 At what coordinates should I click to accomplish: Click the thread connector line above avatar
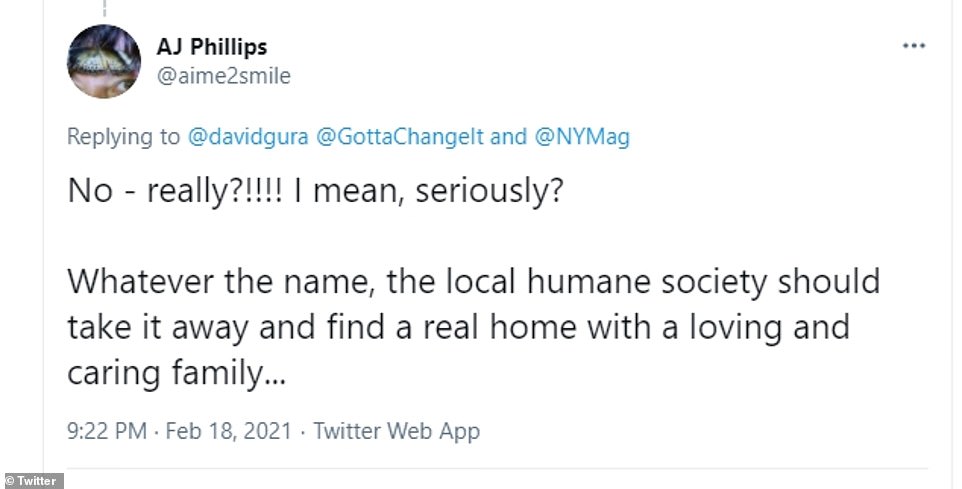104,8
